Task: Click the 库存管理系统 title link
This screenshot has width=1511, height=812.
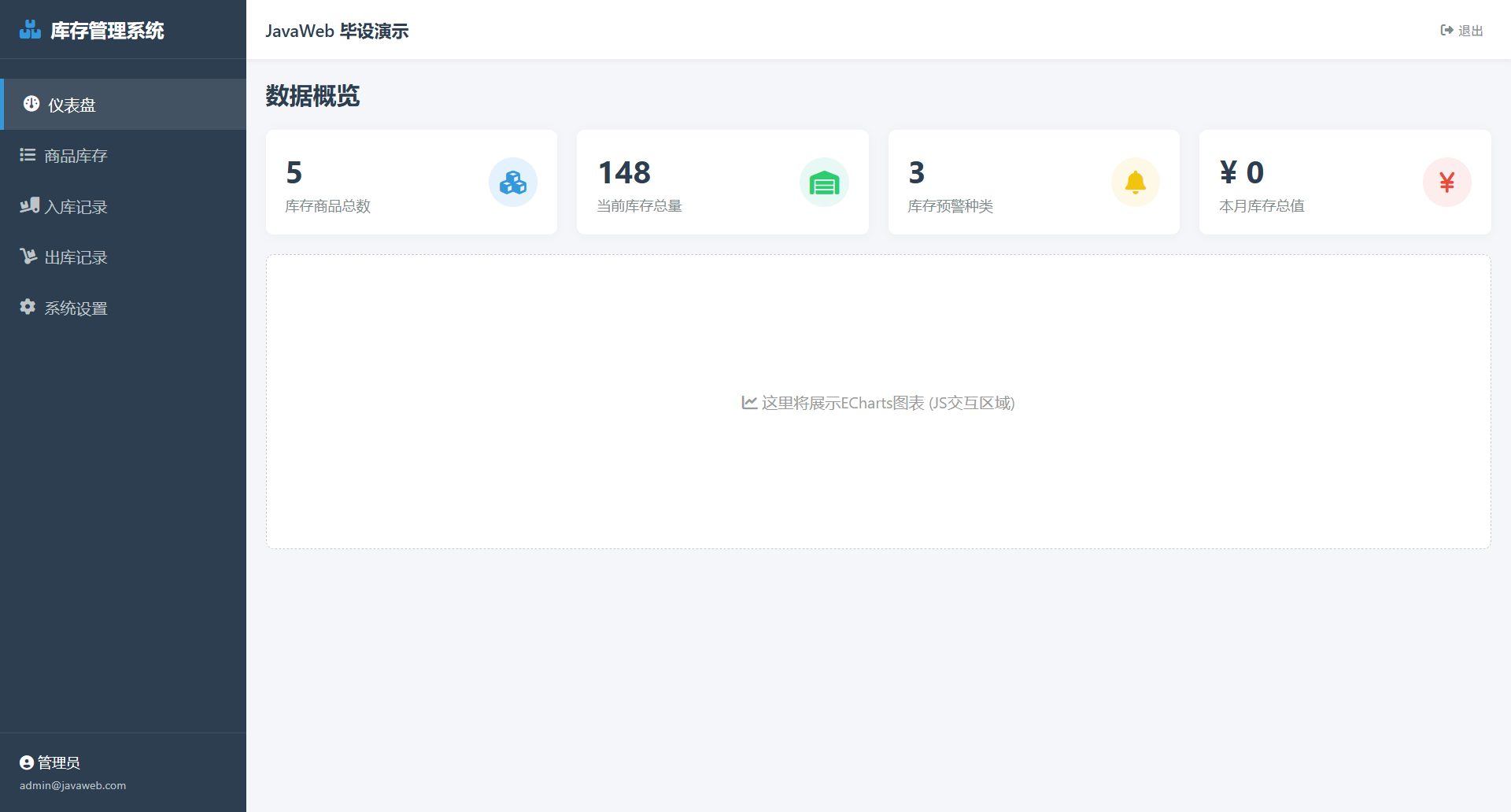Action: click(x=107, y=31)
